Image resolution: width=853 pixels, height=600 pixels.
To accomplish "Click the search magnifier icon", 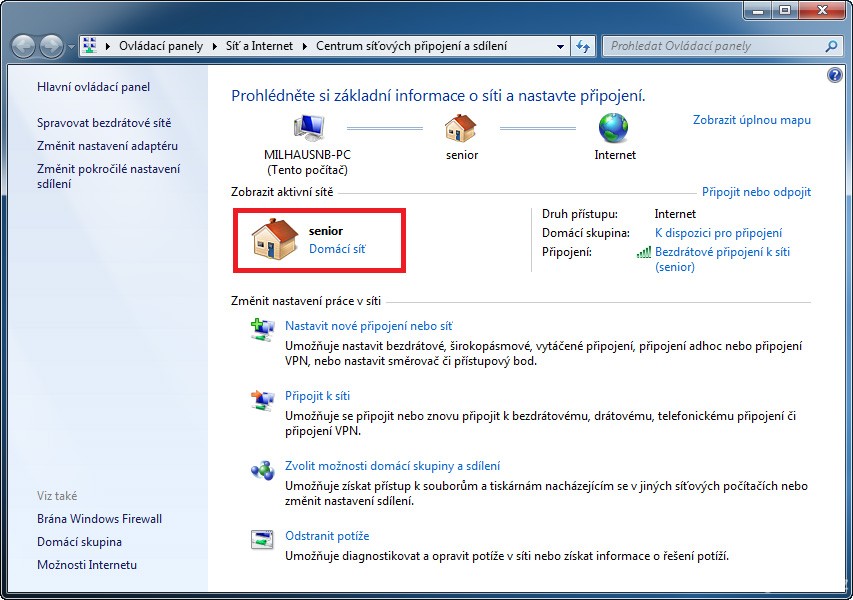I will click(x=831, y=46).
